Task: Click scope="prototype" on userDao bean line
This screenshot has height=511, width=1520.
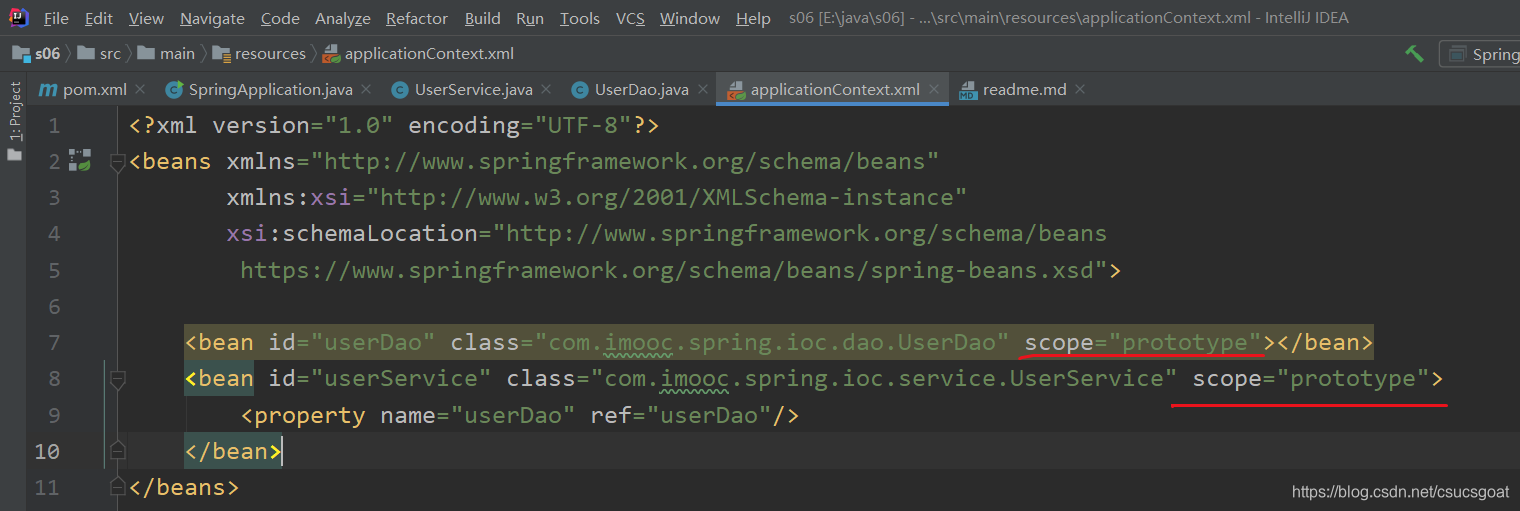Action: pyautogui.click(x=1144, y=343)
